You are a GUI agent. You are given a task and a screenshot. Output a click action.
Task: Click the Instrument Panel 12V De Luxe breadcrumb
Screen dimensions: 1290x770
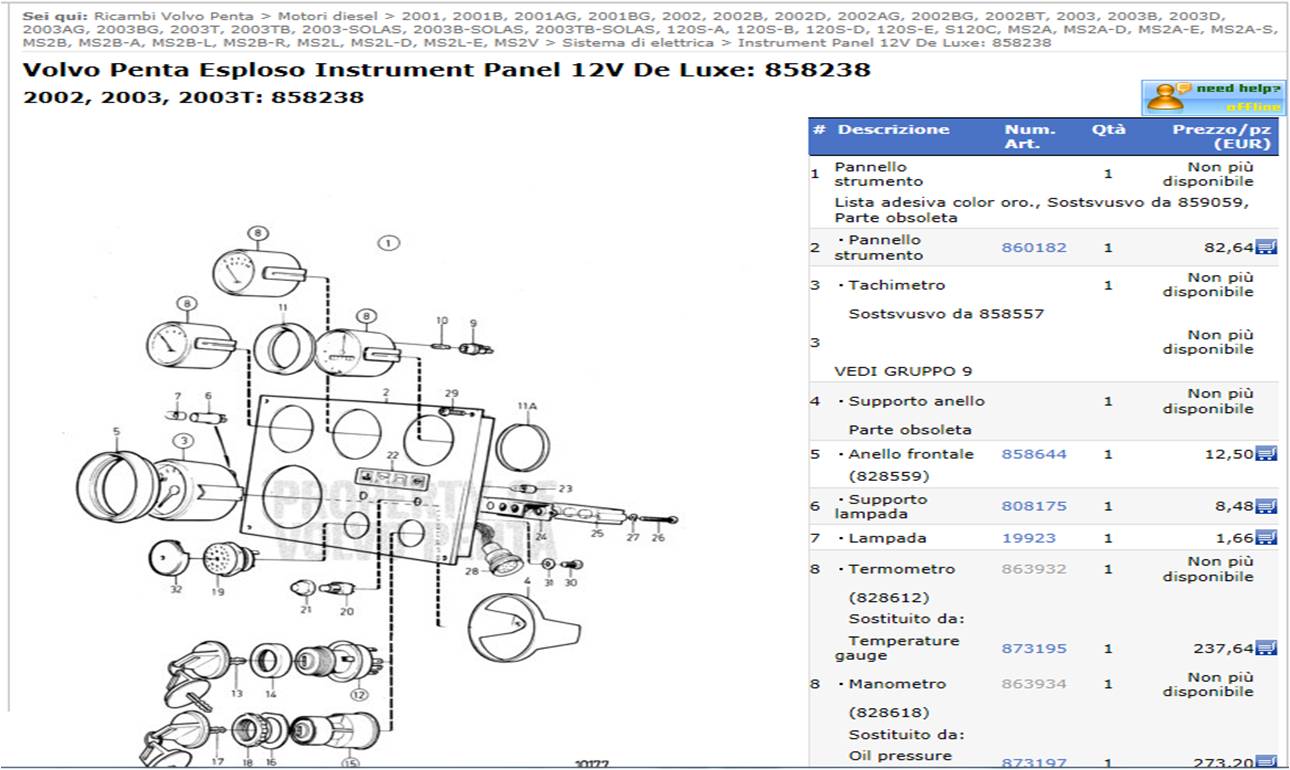click(x=895, y=43)
